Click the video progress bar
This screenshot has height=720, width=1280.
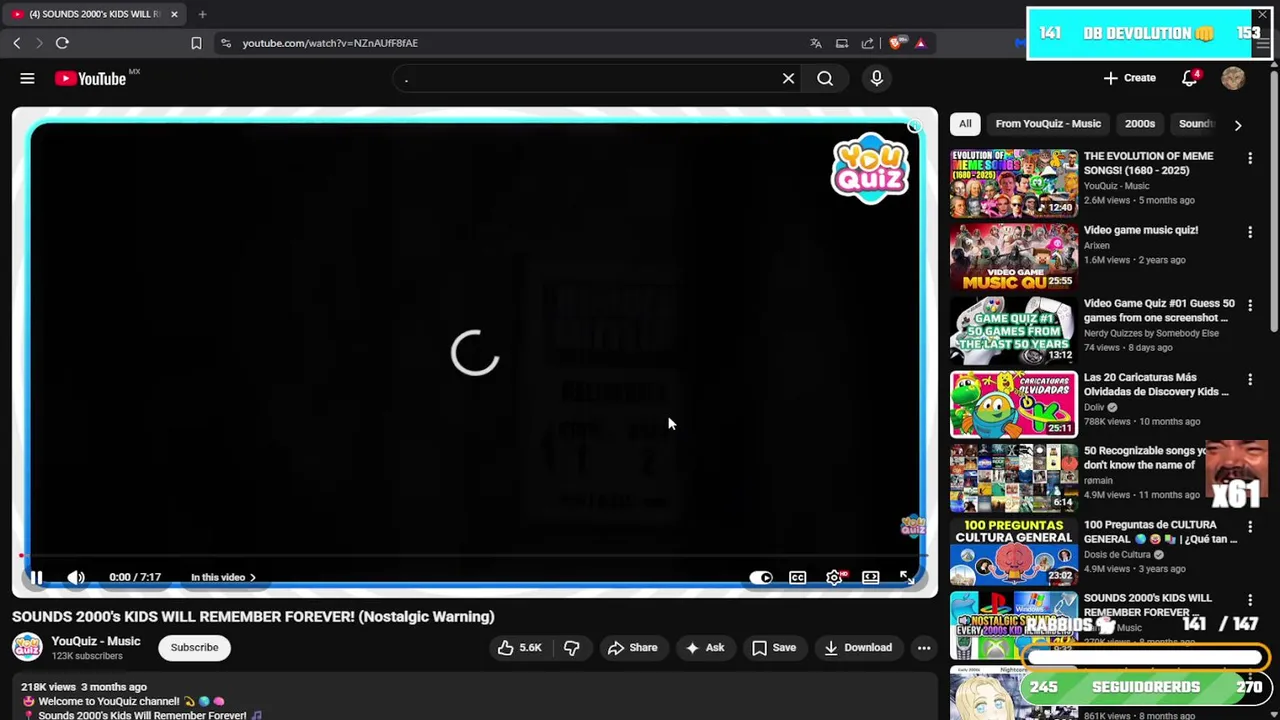475,556
